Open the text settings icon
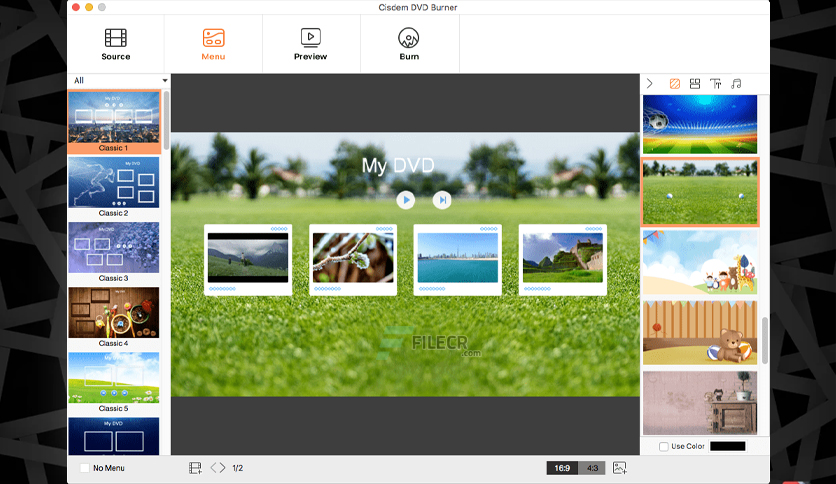836x484 pixels. tap(716, 84)
